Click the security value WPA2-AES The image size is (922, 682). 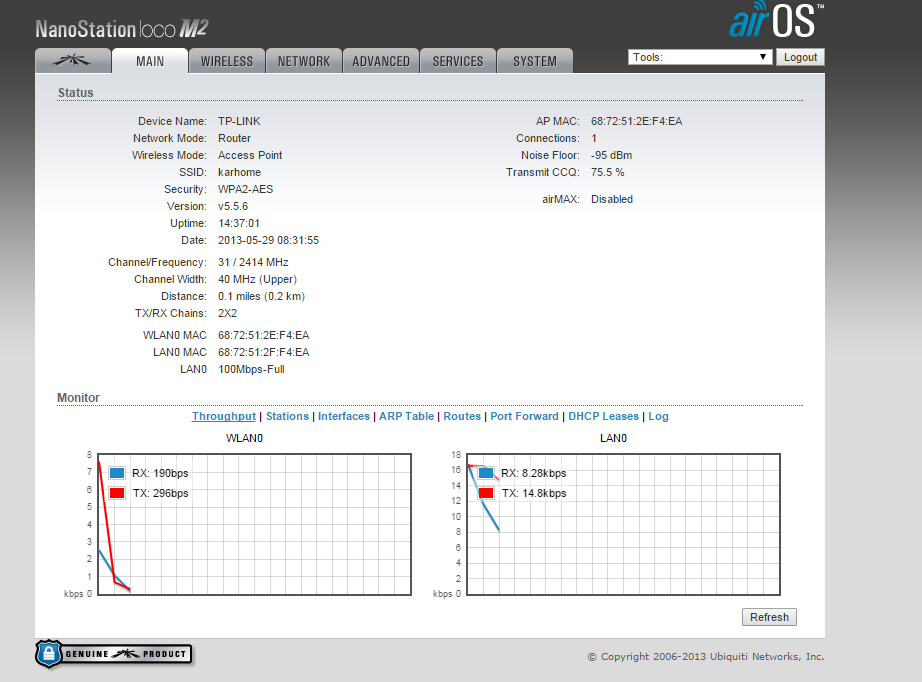point(245,189)
